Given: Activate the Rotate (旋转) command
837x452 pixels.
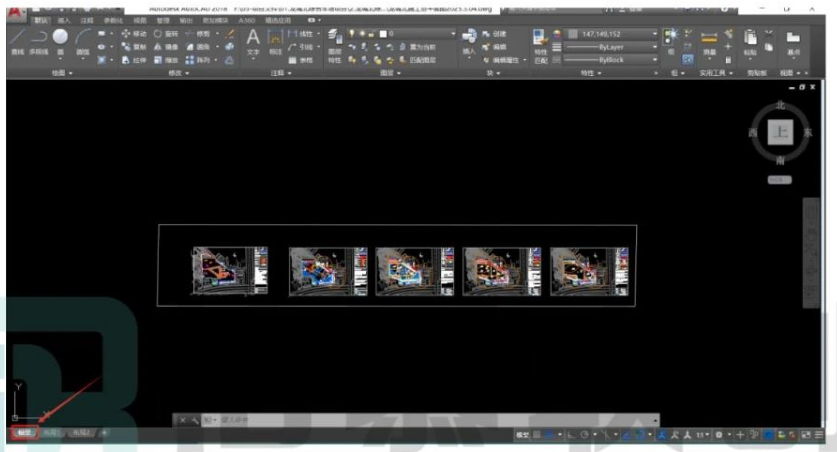Looking at the screenshot, I should [166, 34].
